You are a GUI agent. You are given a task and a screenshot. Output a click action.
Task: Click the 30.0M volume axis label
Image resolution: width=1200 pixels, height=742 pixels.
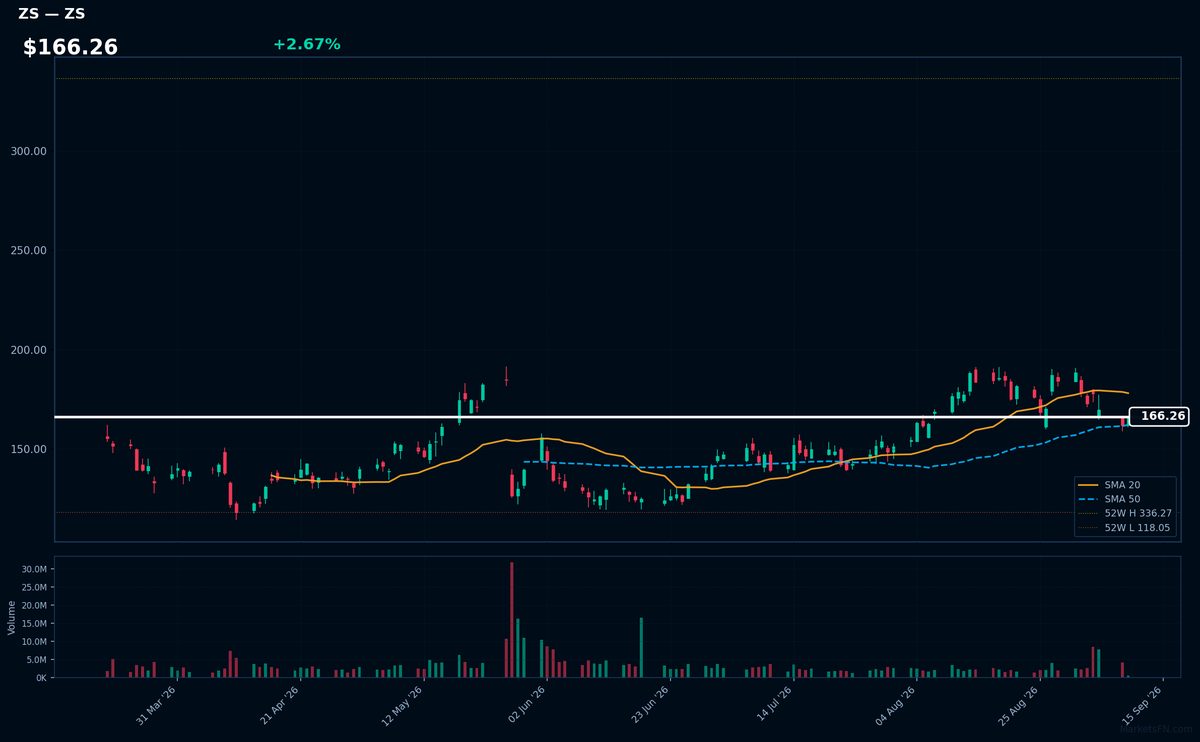34,569
